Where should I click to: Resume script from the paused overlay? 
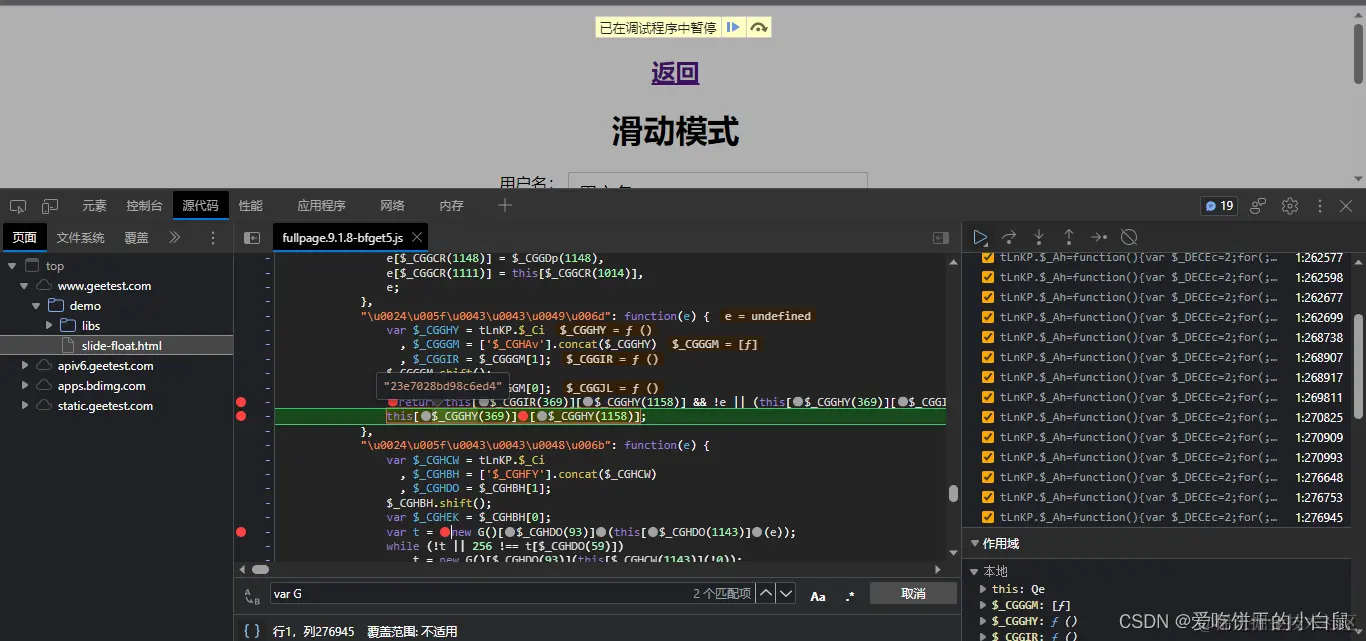tap(733, 28)
